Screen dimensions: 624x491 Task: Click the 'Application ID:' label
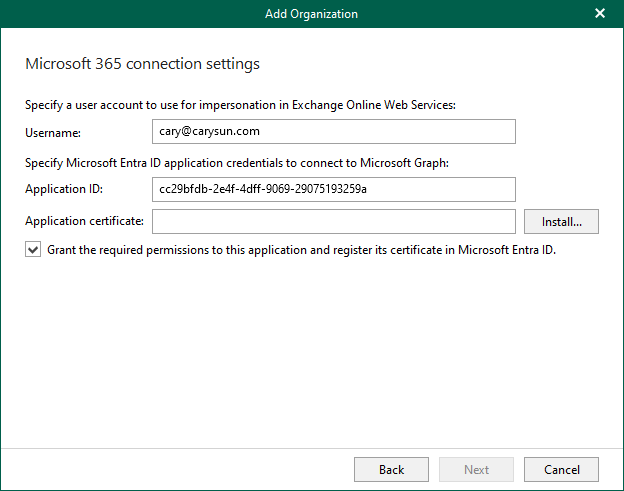(64, 190)
